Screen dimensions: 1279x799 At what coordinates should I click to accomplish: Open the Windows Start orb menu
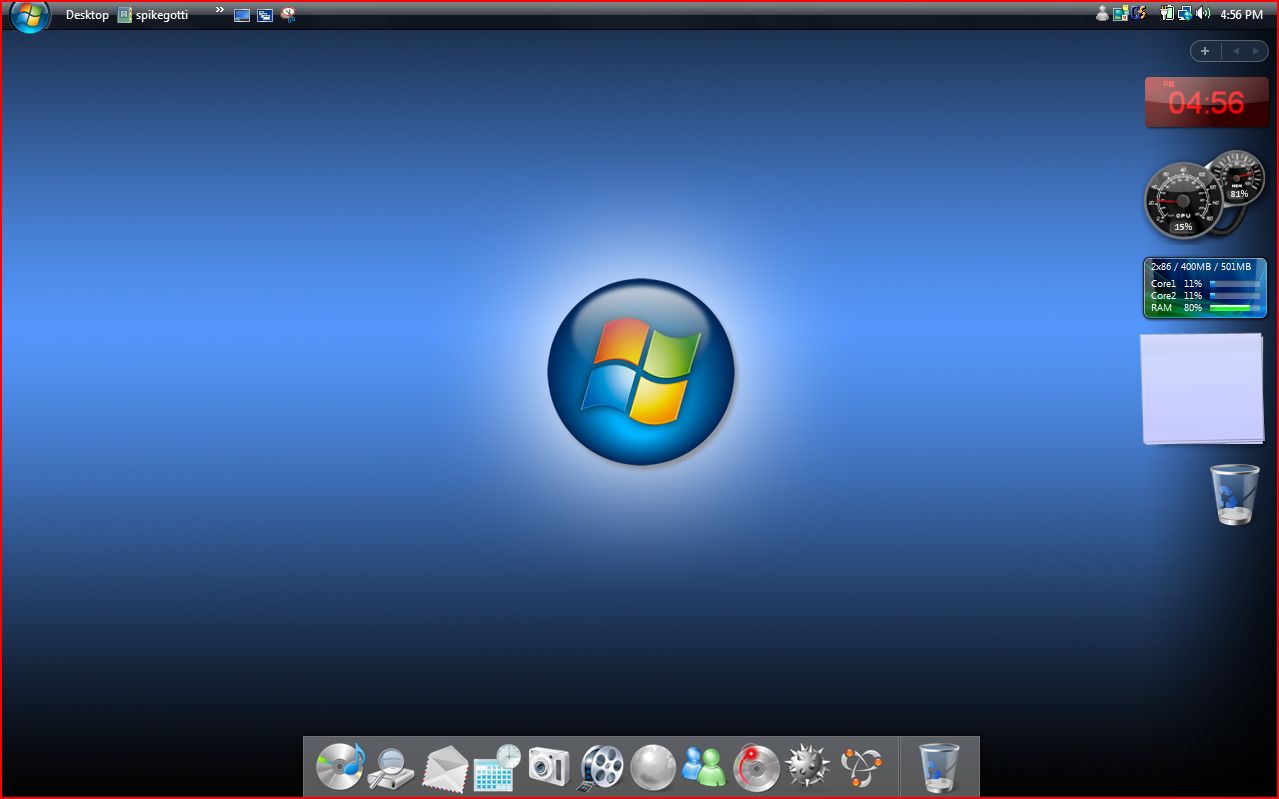(x=30, y=15)
